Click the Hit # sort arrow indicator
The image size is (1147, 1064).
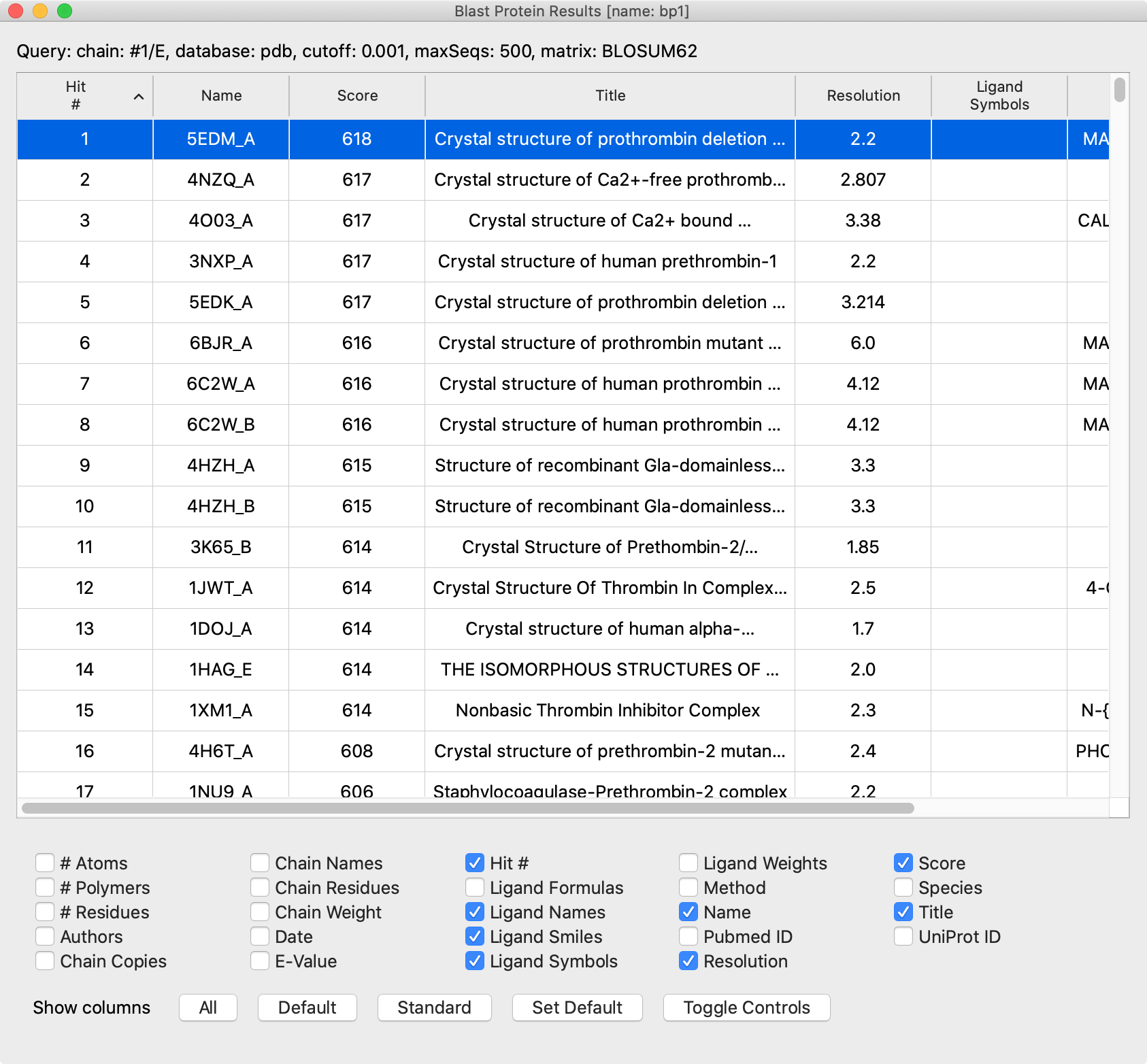pos(139,97)
